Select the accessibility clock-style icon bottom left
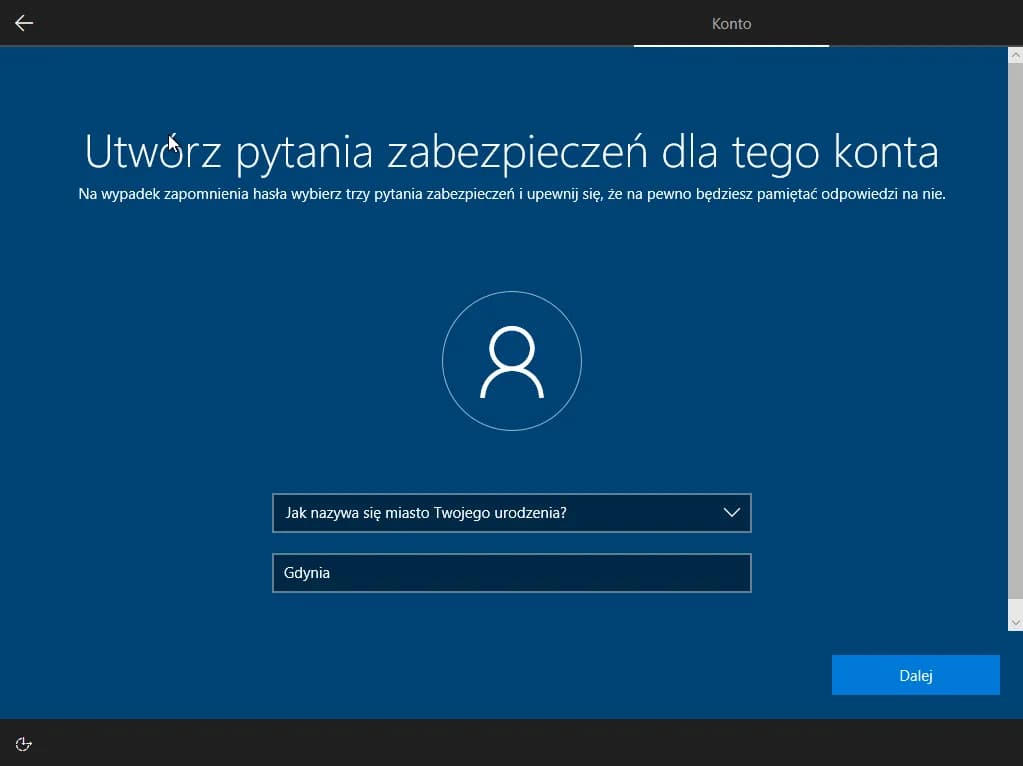The height and width of the screenshot is (766, 1023). 22,743
